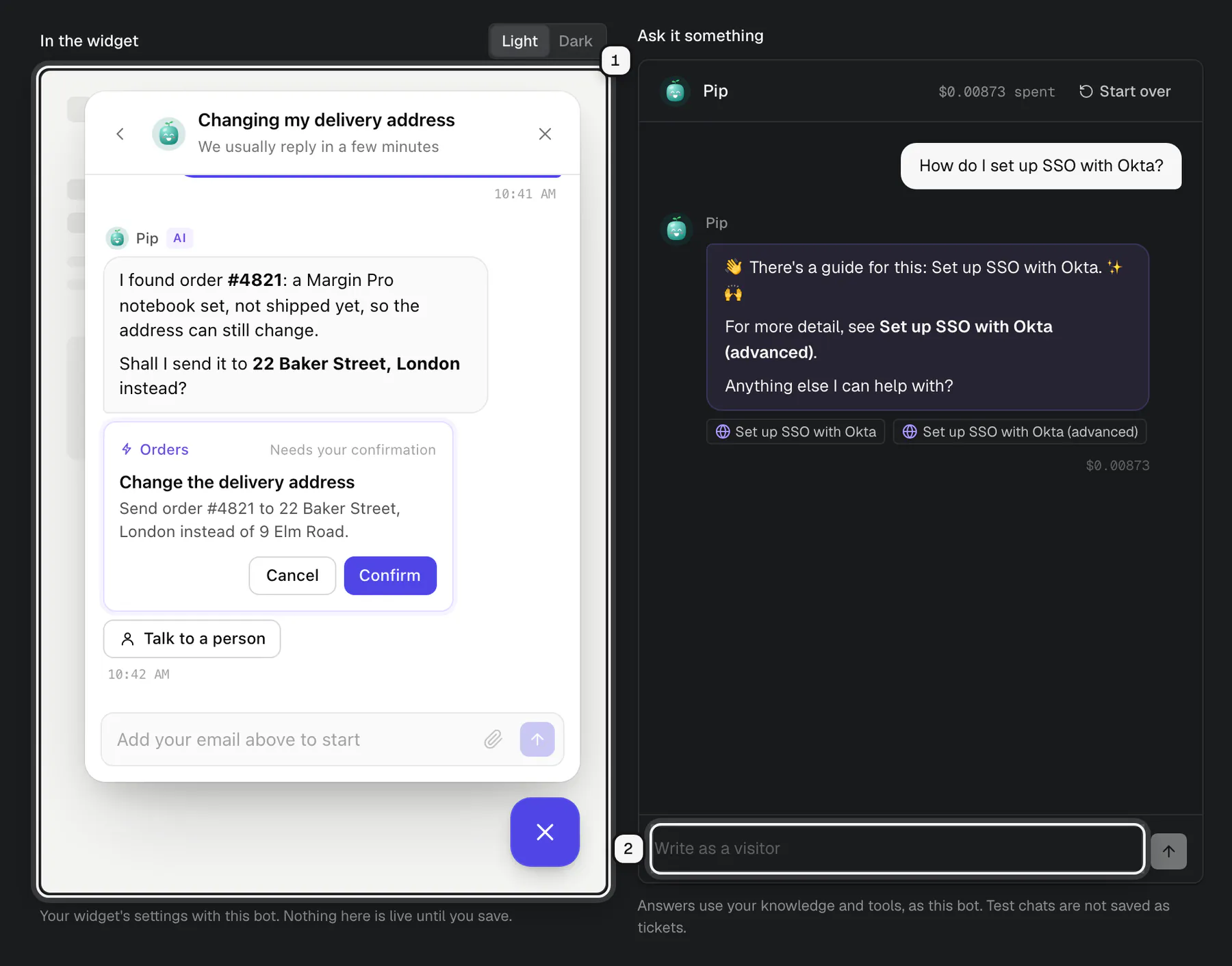The width and height of the screenshot is (1232, 966).
Task: Click the 10:41 AM timestamp
Action: coord(525,194)
